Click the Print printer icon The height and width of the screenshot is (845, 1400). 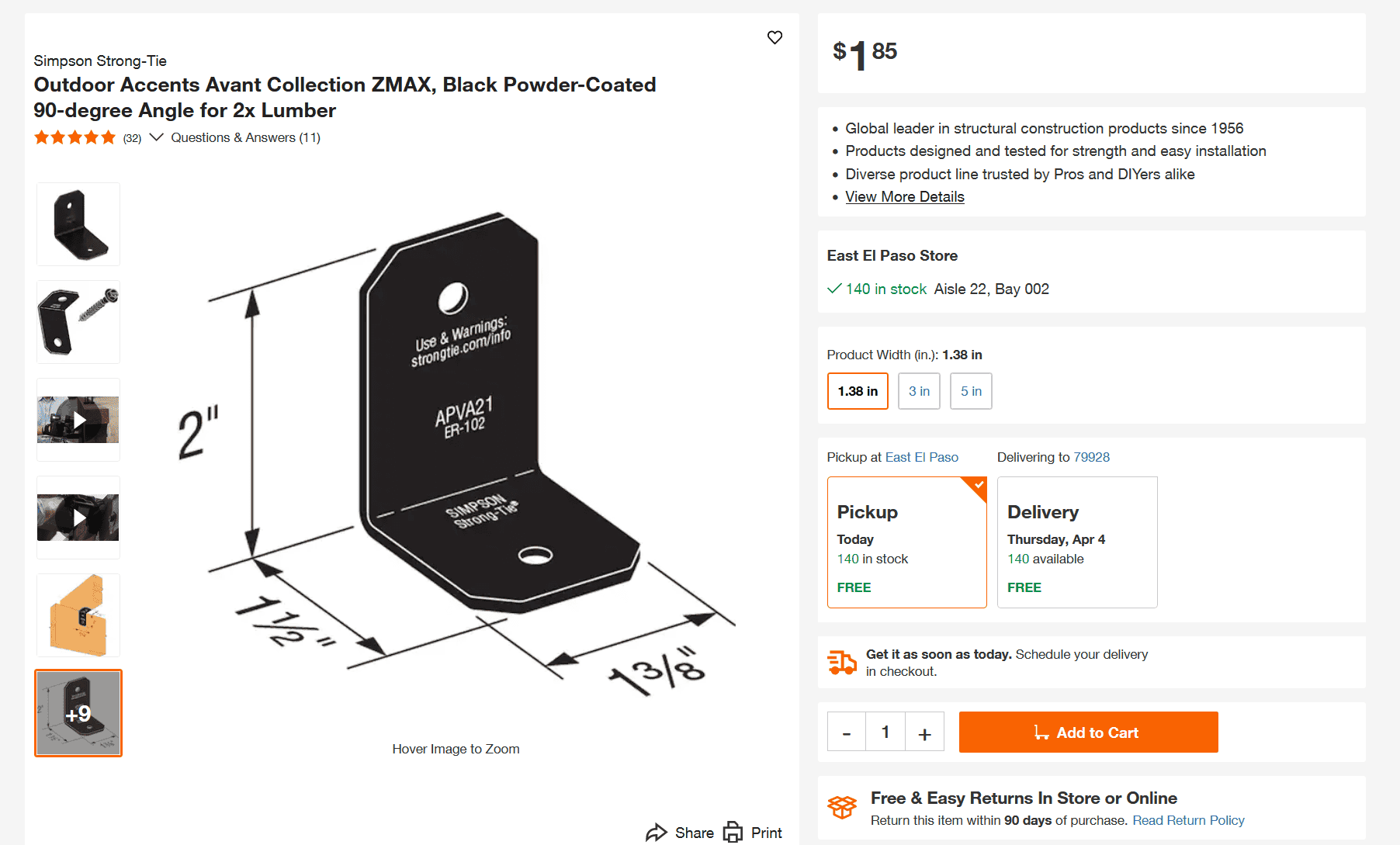coord(733,833)
